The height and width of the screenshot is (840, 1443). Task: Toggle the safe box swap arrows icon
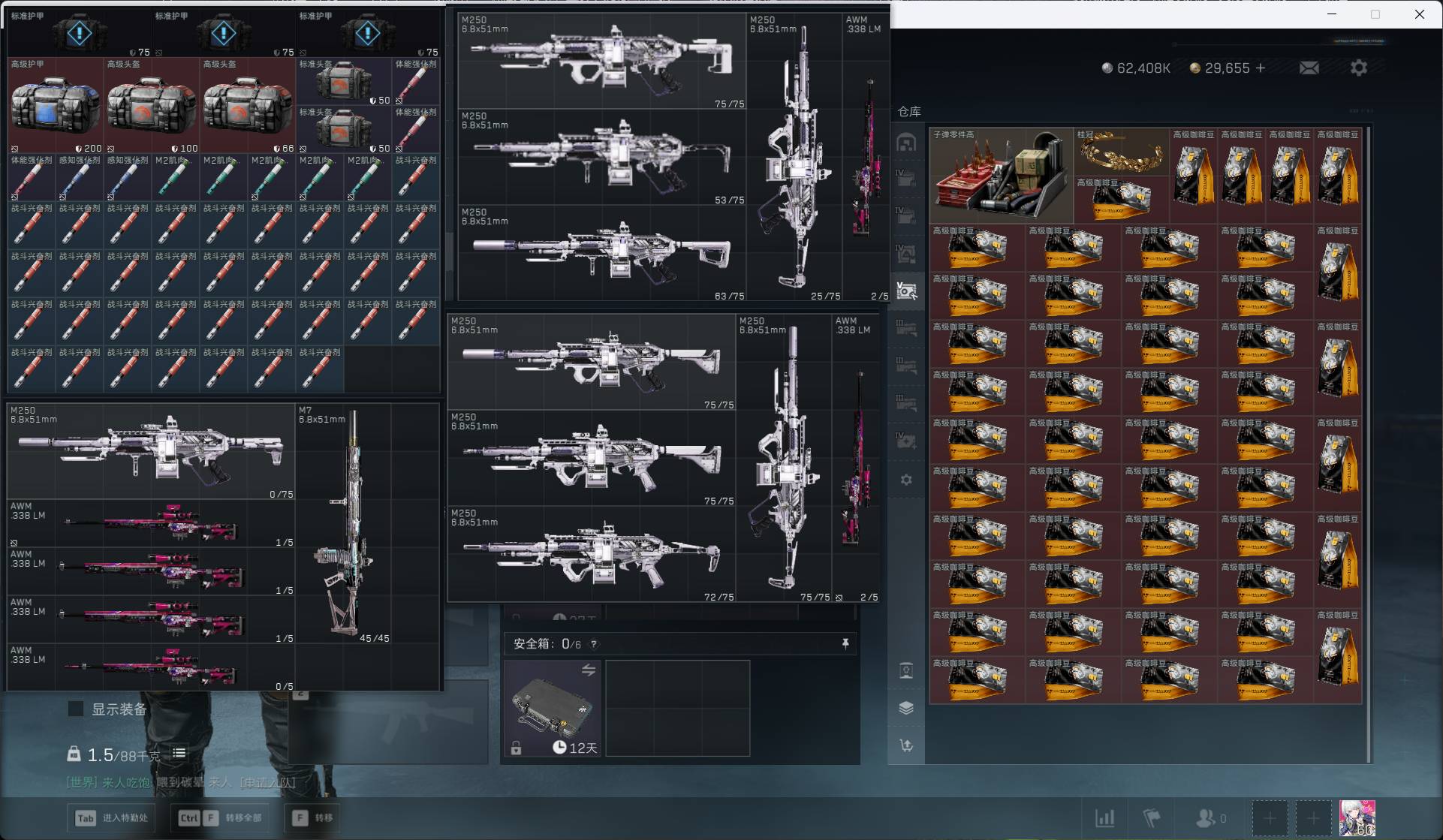click(x=589, y=670)
